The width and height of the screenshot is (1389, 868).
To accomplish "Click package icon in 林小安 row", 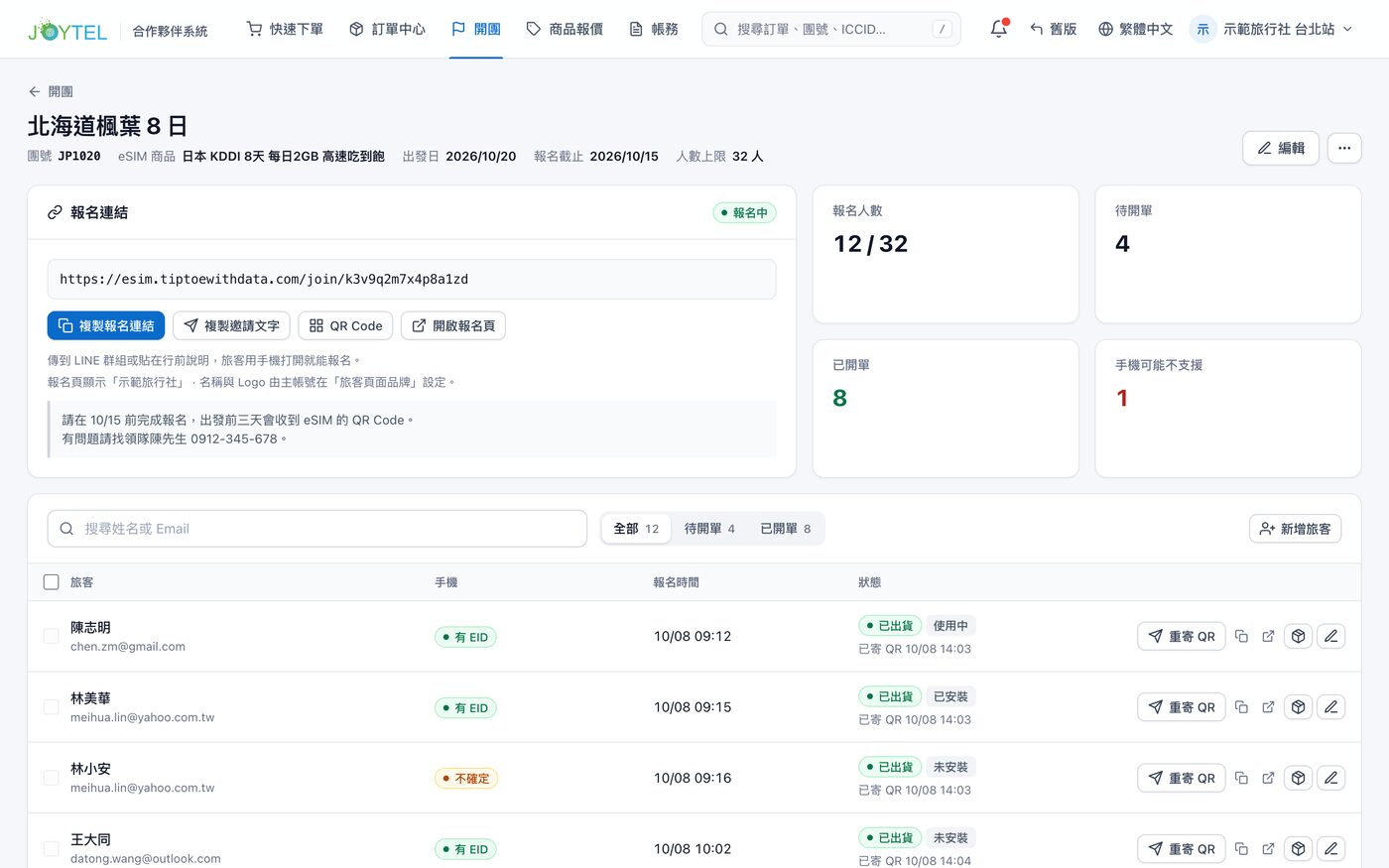I will (1298, 778).
